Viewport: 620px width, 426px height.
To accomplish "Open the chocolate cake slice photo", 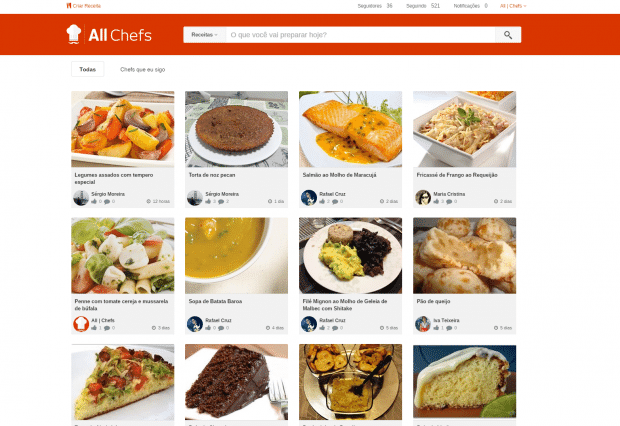I will [236, 382].
